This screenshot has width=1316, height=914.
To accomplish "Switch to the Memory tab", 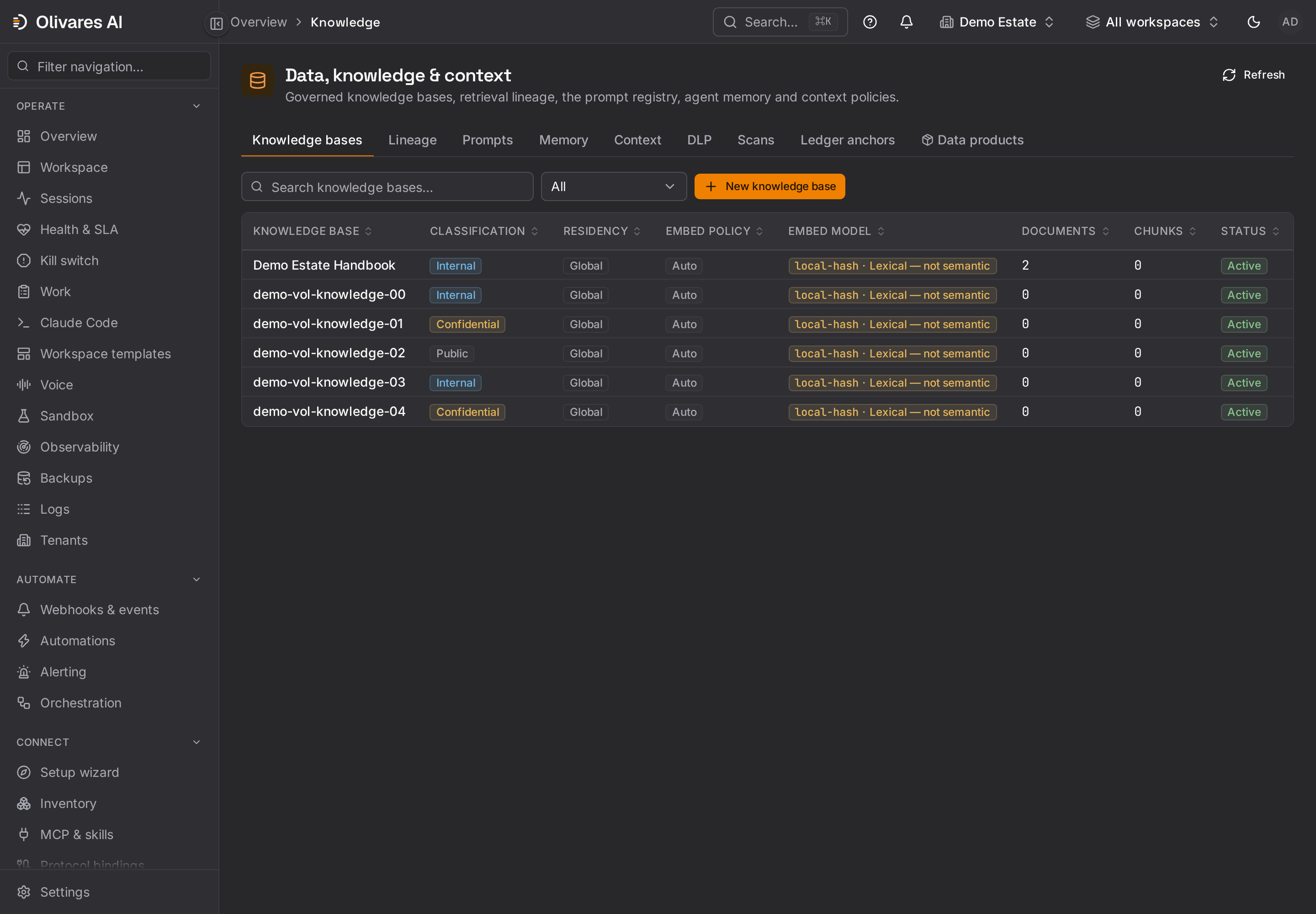I will pos(563,140).
